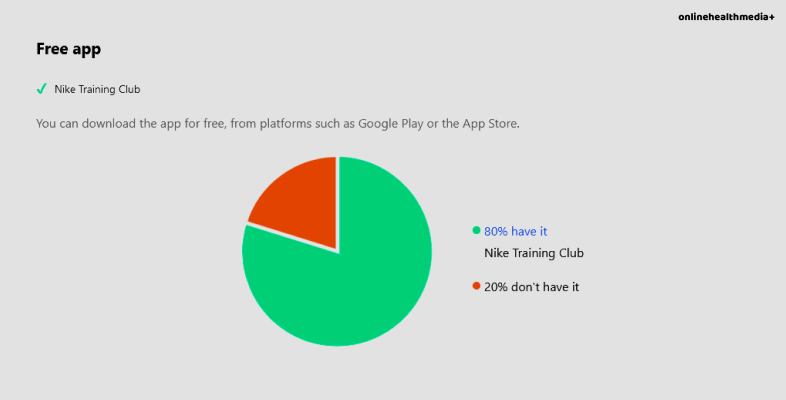The height and width of the screenshot is (400, 786).
Task: Click the plus sign in the logo
Action: 772,17
